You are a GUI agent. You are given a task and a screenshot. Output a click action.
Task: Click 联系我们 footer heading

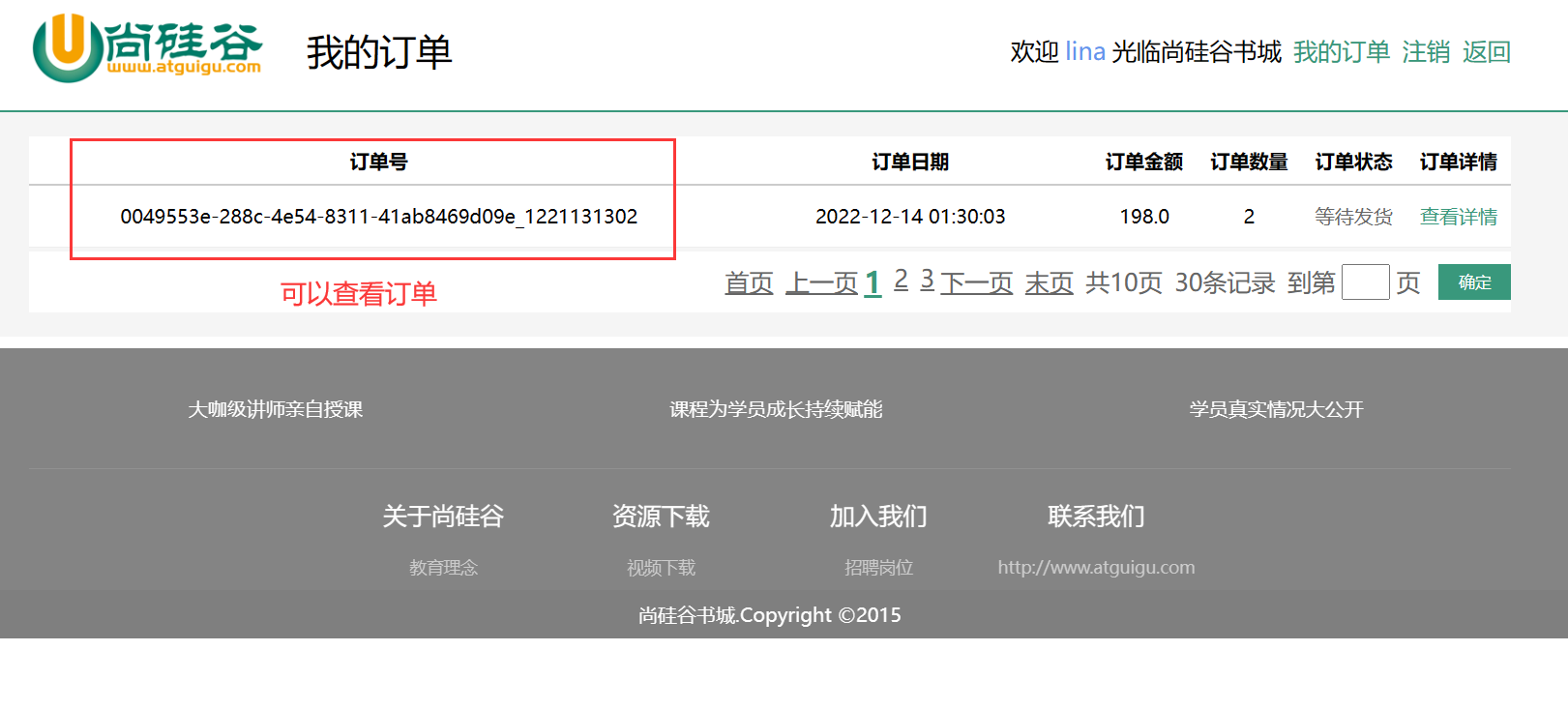(x=1096, y=516)
